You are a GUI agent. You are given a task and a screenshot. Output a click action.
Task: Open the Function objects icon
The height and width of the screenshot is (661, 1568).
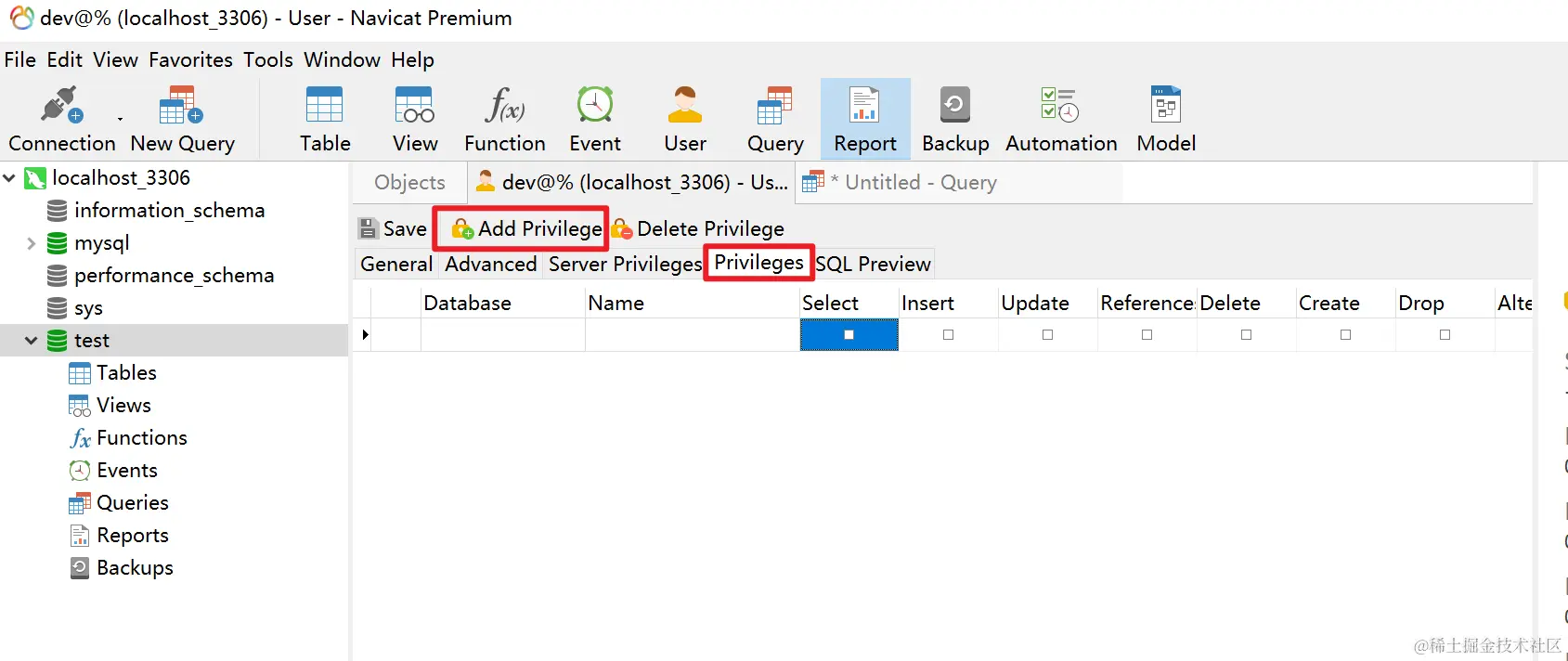click(504, 105)
